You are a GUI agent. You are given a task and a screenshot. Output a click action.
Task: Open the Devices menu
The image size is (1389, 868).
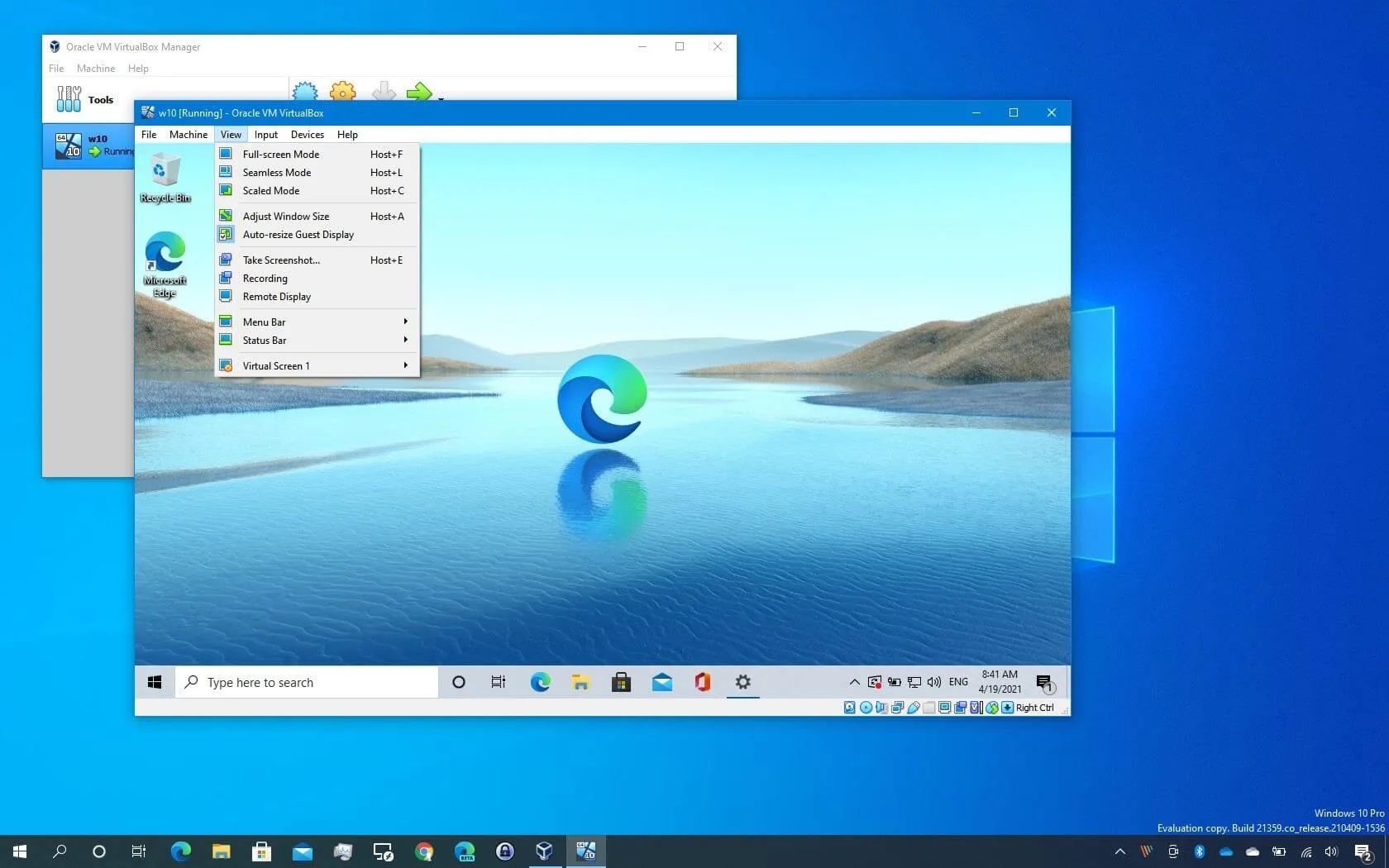[307, 134]
